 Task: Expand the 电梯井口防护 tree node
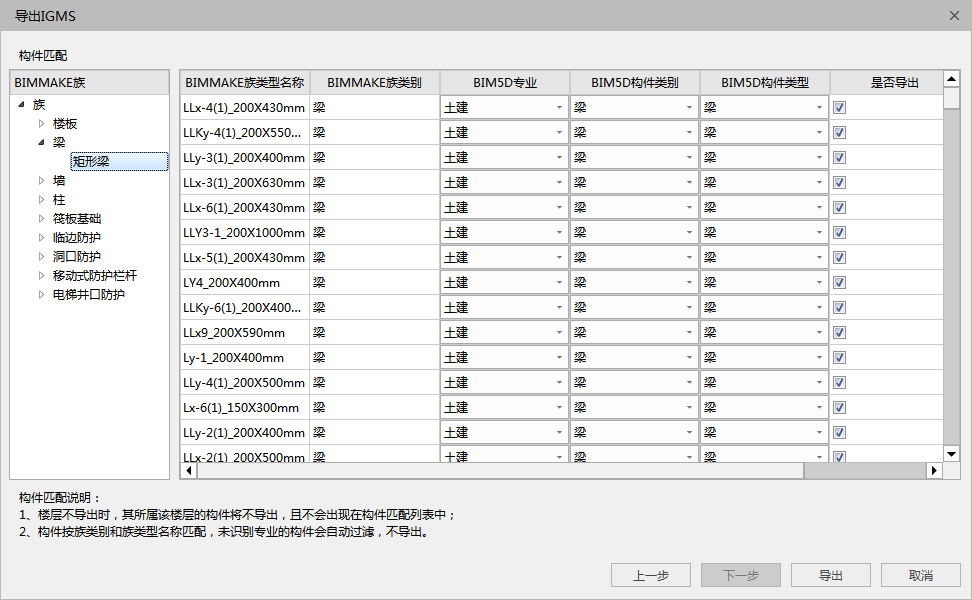pos(42,294)
